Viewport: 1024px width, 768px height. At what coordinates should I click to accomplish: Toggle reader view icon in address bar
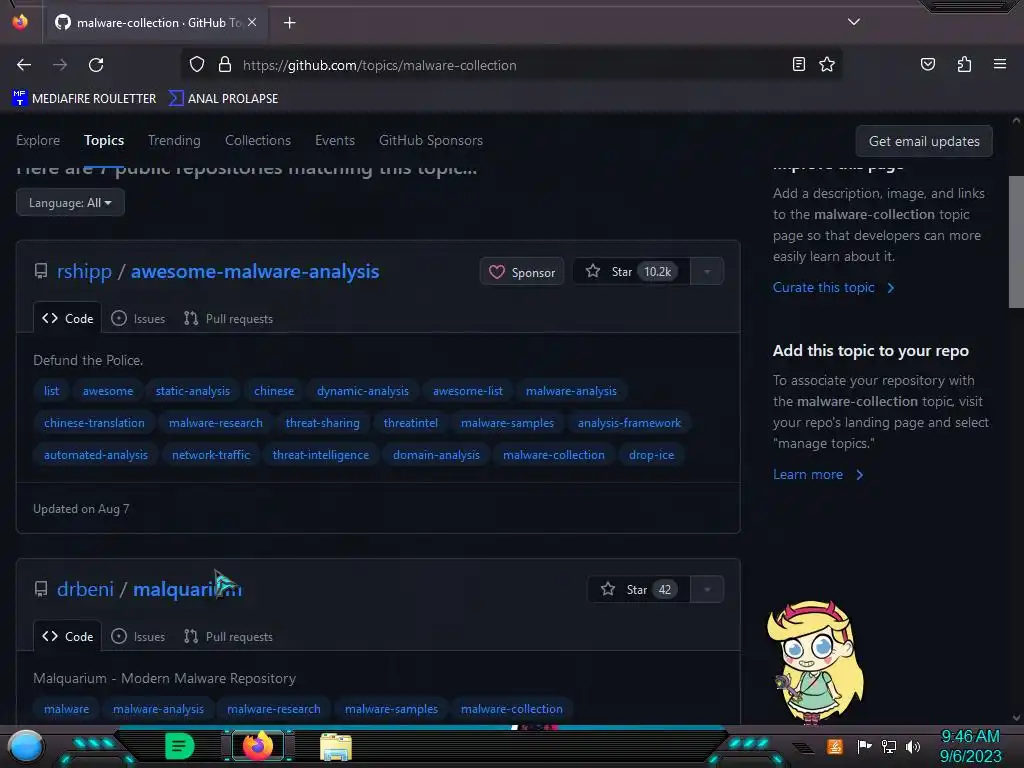pos(798,64)
